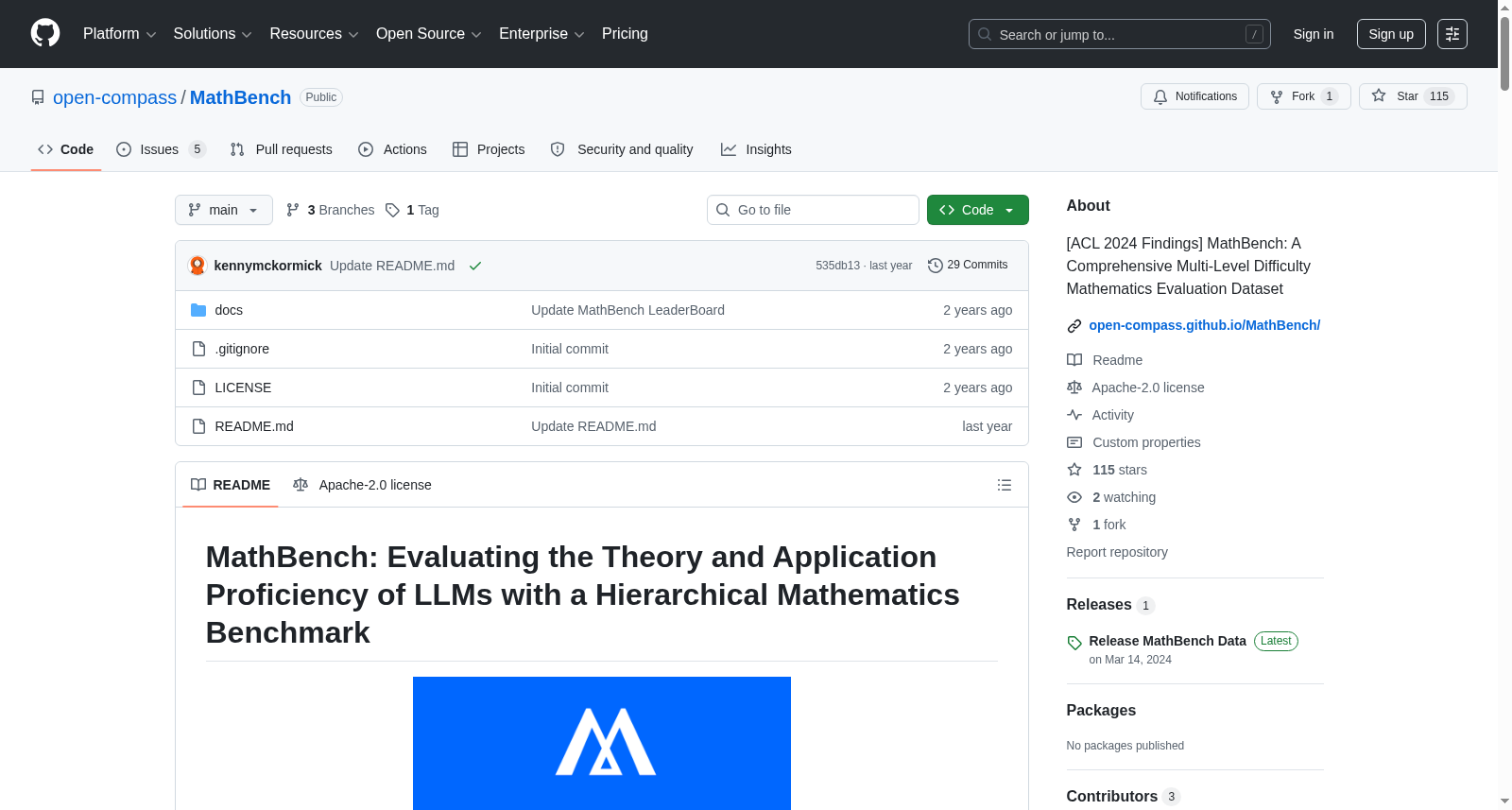Image resolution: width=1512 pixels, height=810 pixels.
Task: Open the MathBench repository link
Action: pyautogui.click(x=240, y=97)
